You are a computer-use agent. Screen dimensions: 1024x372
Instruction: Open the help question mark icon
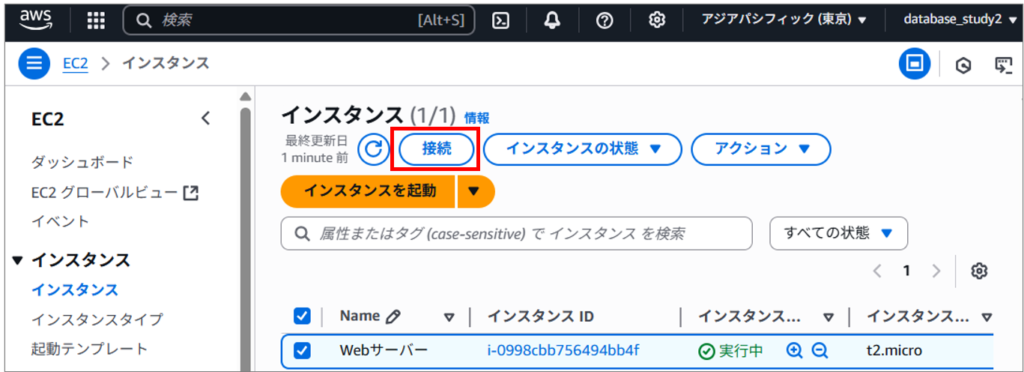(x=604, y=20)
